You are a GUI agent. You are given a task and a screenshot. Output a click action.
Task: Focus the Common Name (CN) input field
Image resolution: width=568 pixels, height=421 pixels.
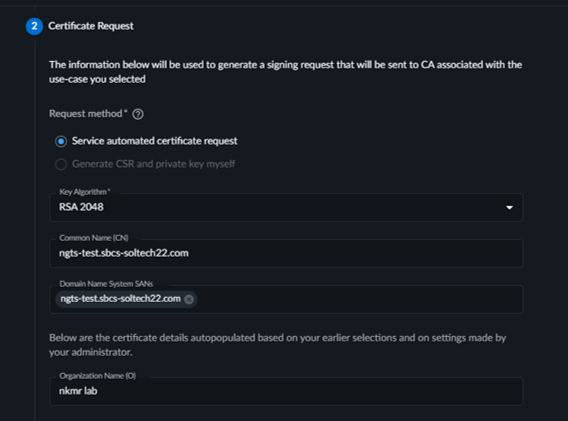286,253
